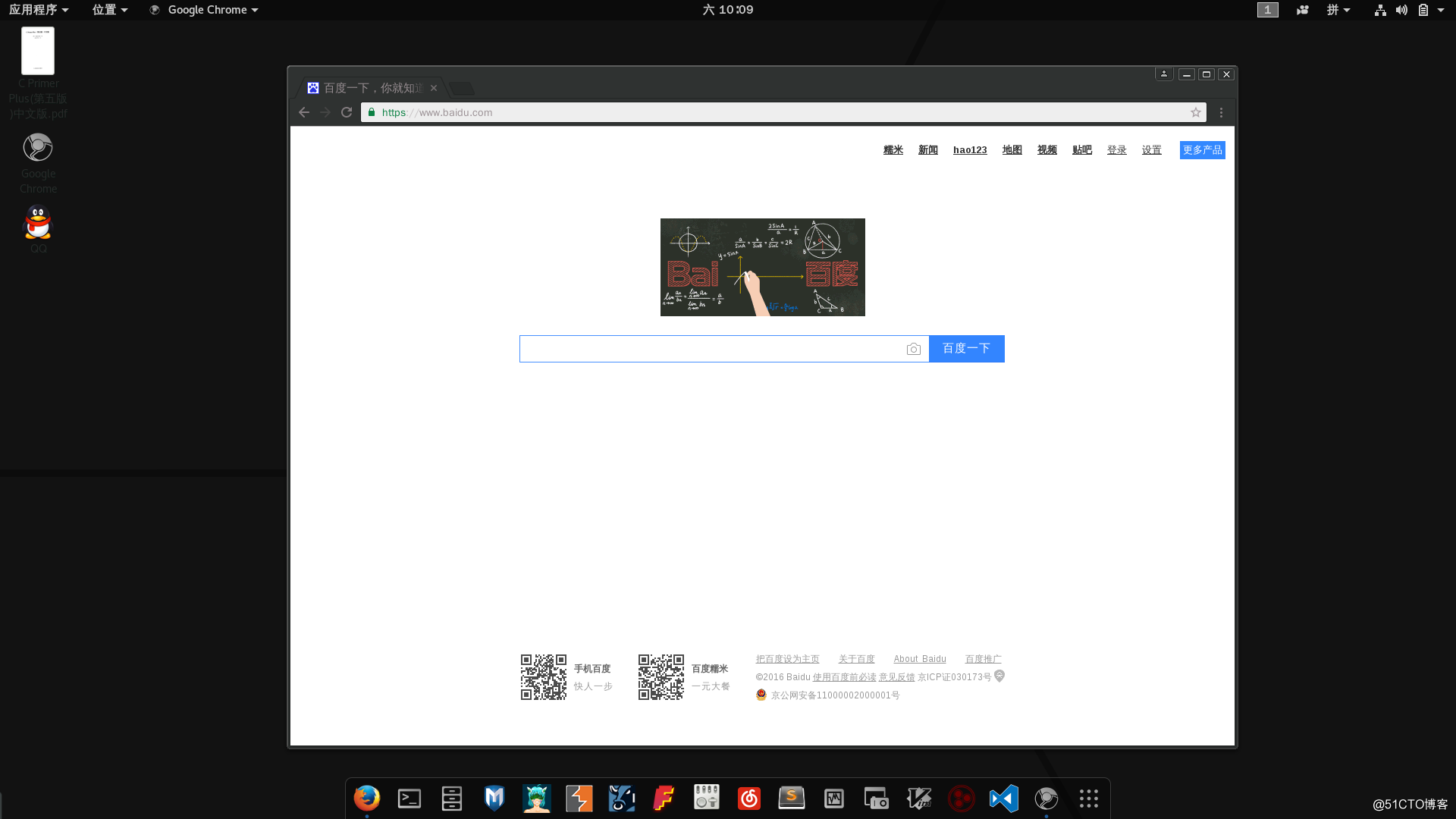Image resolution: width=1456 pixels, height=819 pixels.
Task: Bookmark this page with the star icon
Action: [1196, 112]
